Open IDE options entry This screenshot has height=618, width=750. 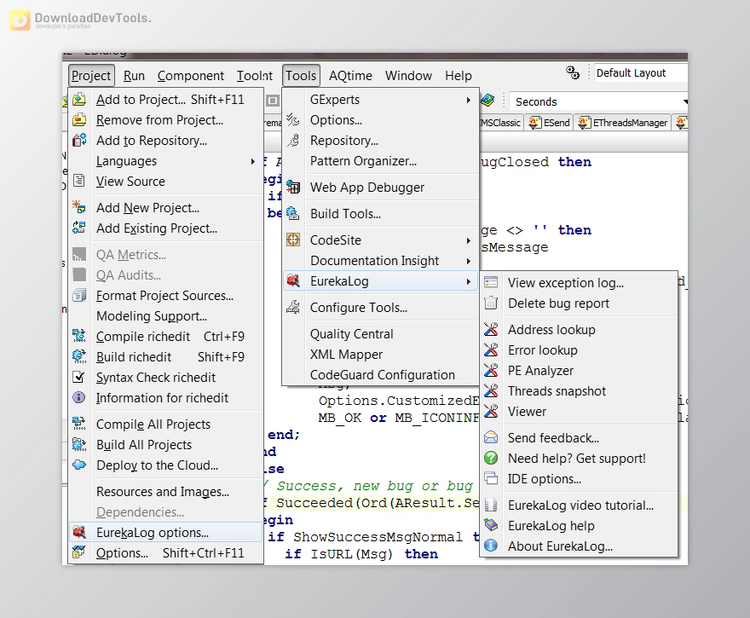coord(579,479)
